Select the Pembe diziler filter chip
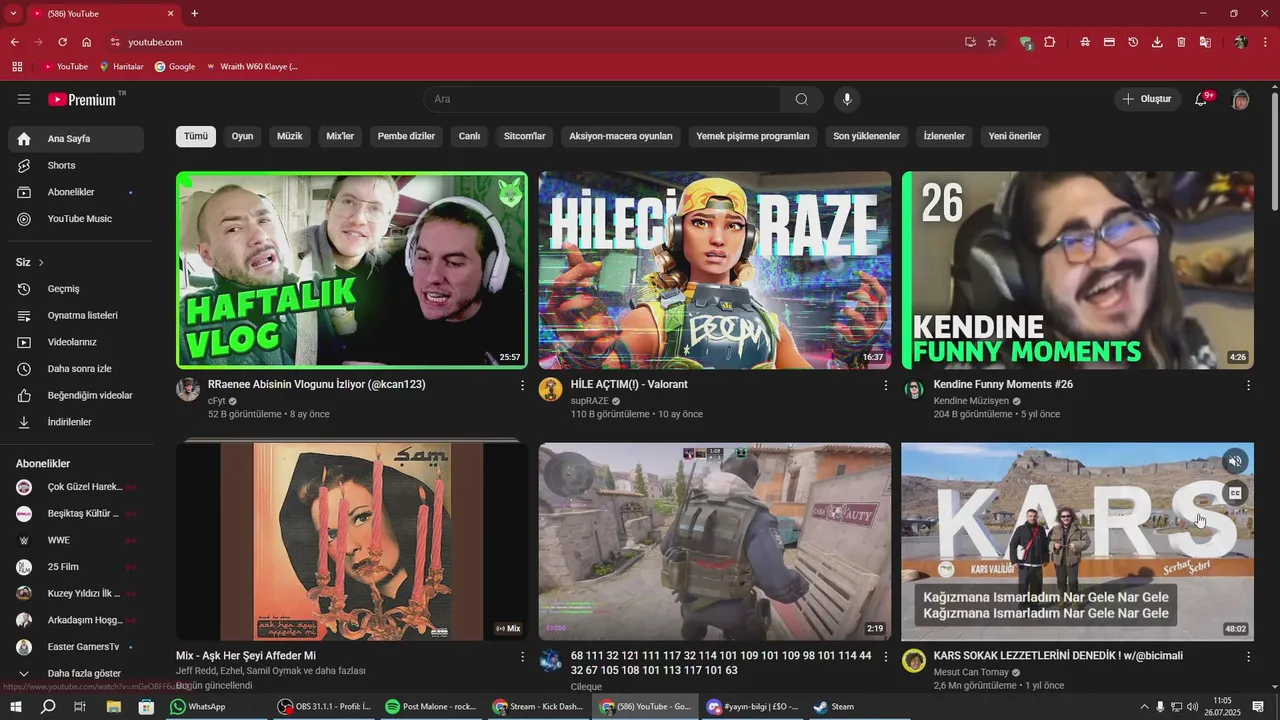 pos(406,136)
